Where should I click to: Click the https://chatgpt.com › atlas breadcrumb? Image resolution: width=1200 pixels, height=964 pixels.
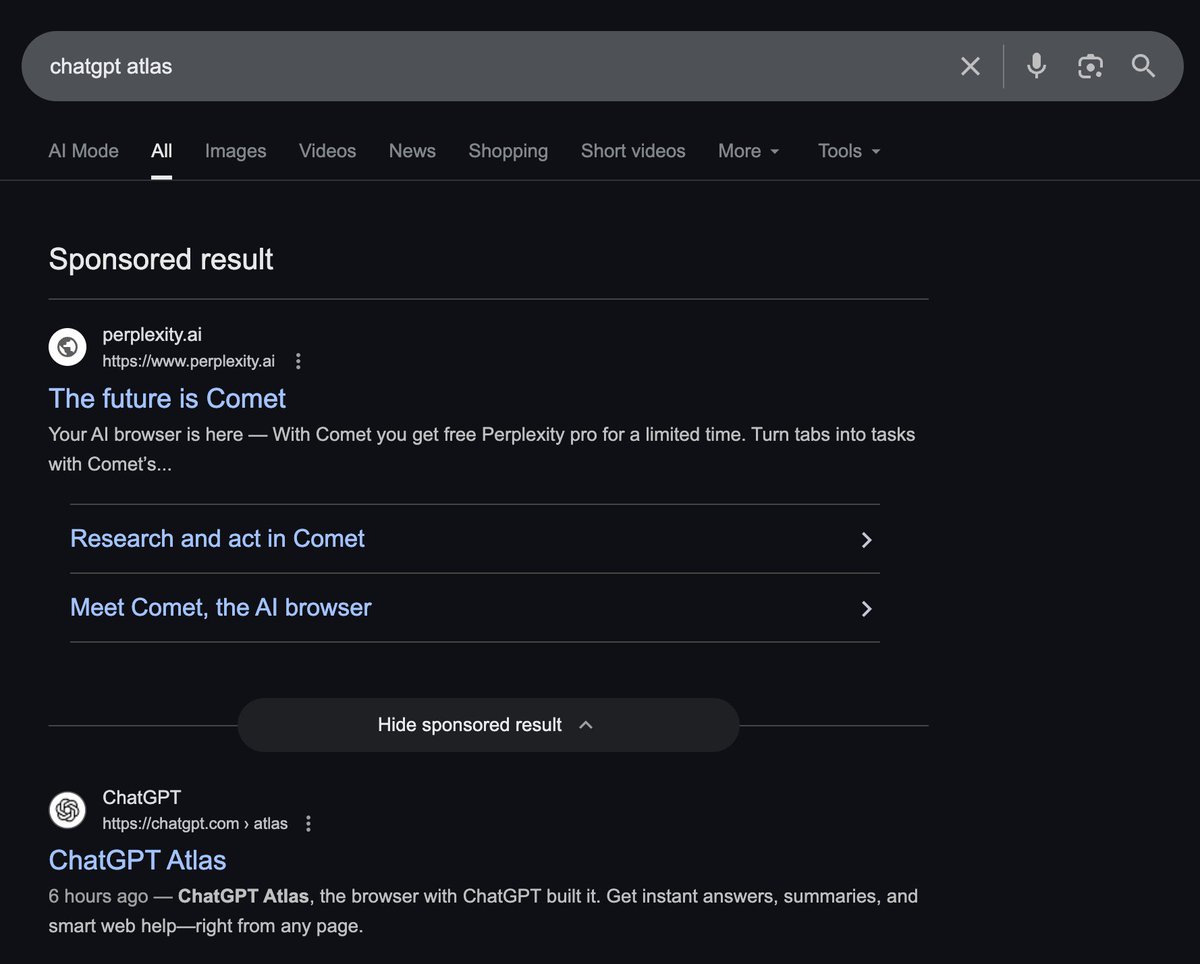click(195, 824)
